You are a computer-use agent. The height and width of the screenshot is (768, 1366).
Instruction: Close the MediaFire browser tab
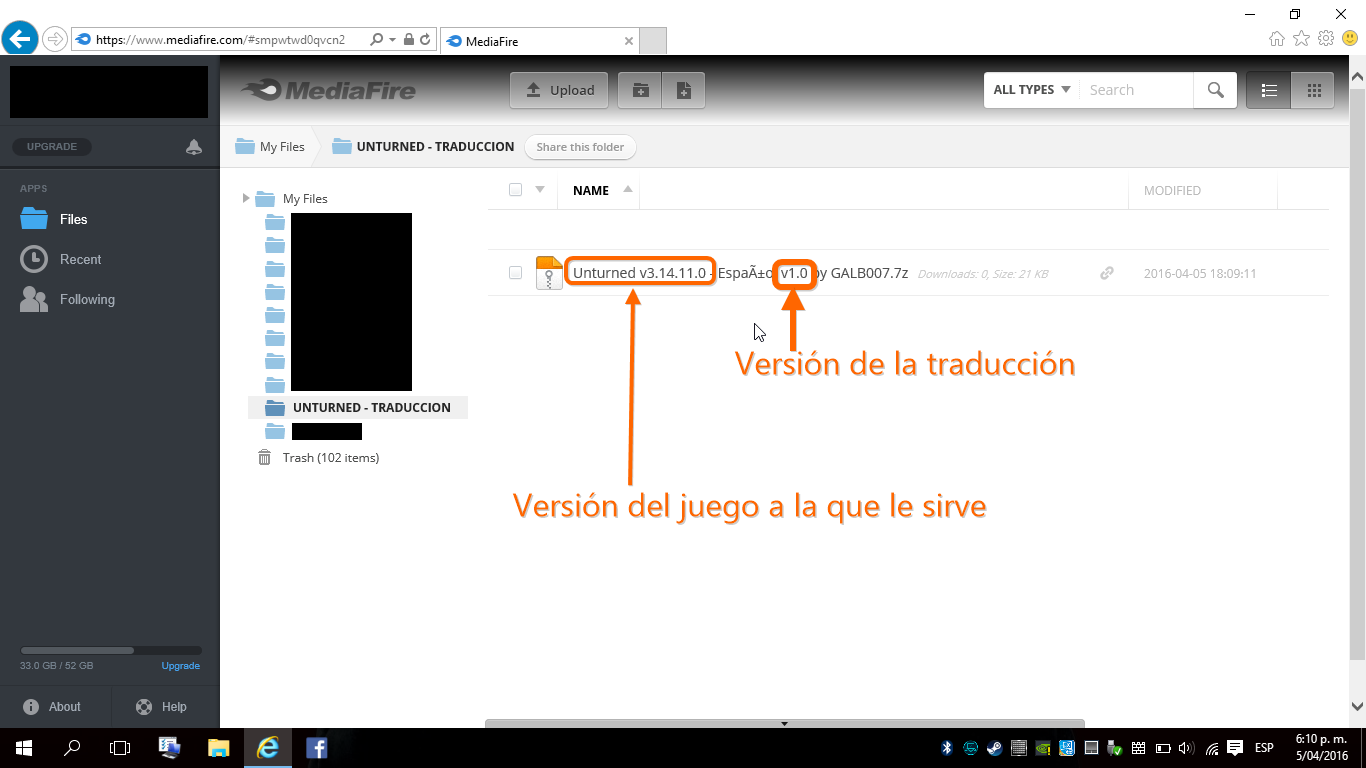coord(628,41)
